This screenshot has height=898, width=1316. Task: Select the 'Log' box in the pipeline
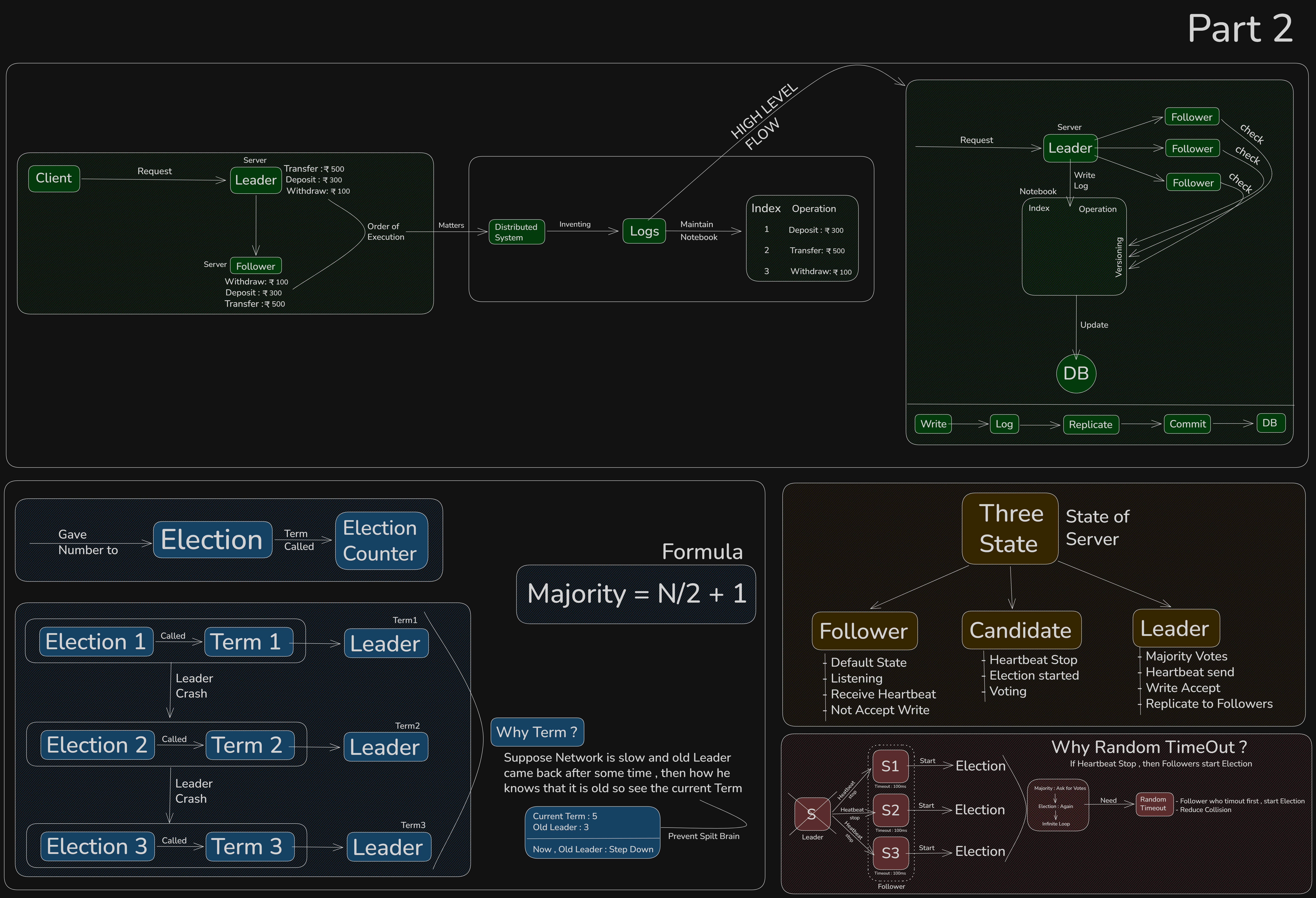point(1004,424)
